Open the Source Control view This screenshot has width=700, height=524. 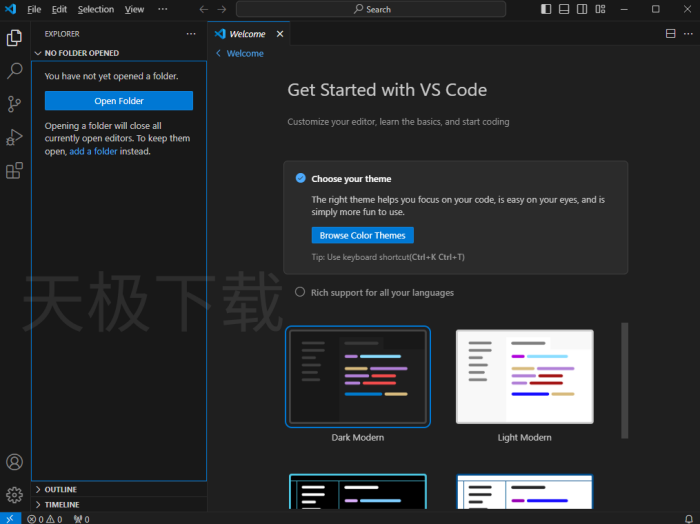[x=14, y=104]
